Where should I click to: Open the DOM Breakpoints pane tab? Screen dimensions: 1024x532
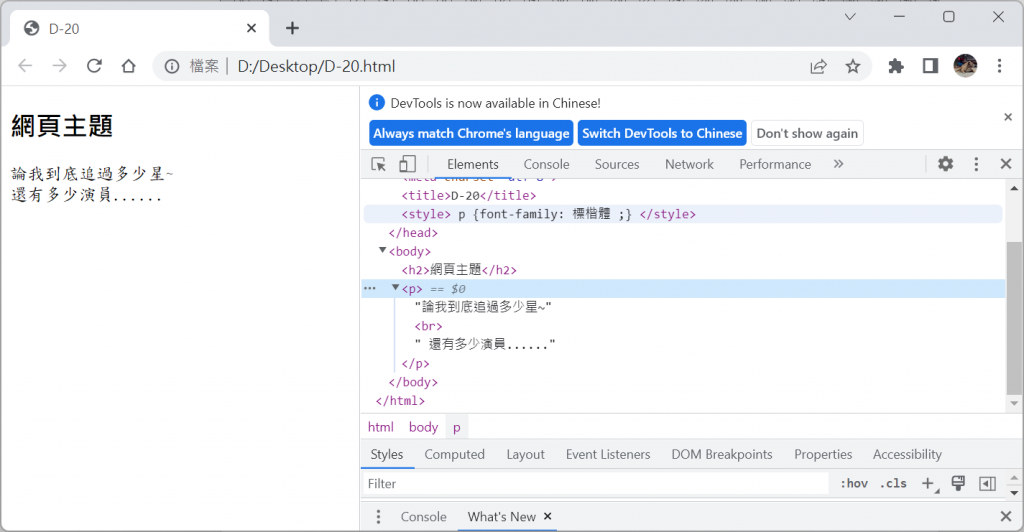point(722,454)
